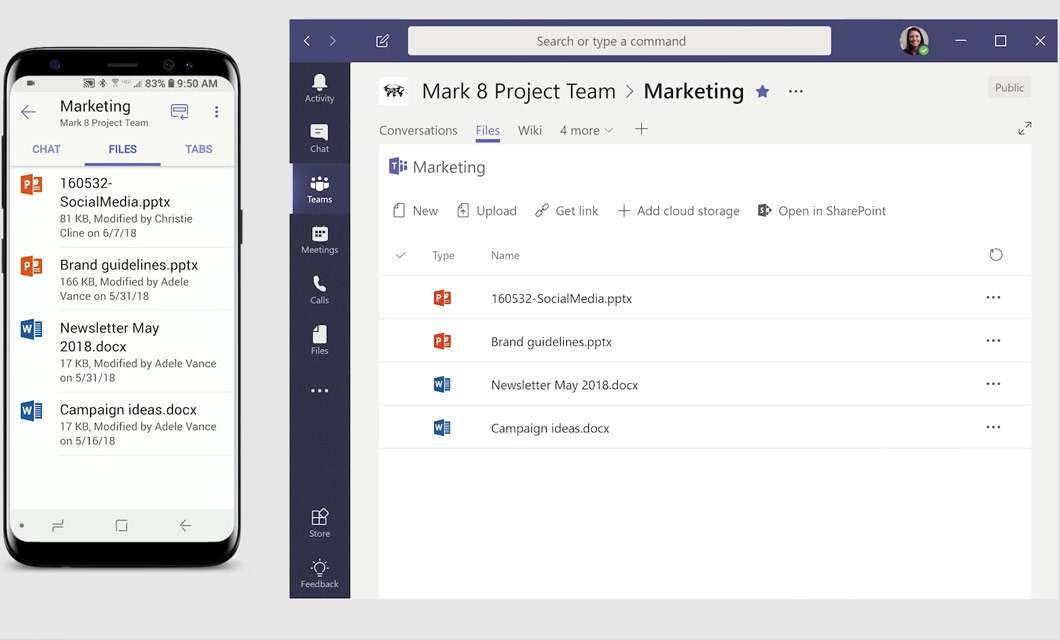Click the Feedback lightbulb icon

pyautogui.click(x=319, y=573)
